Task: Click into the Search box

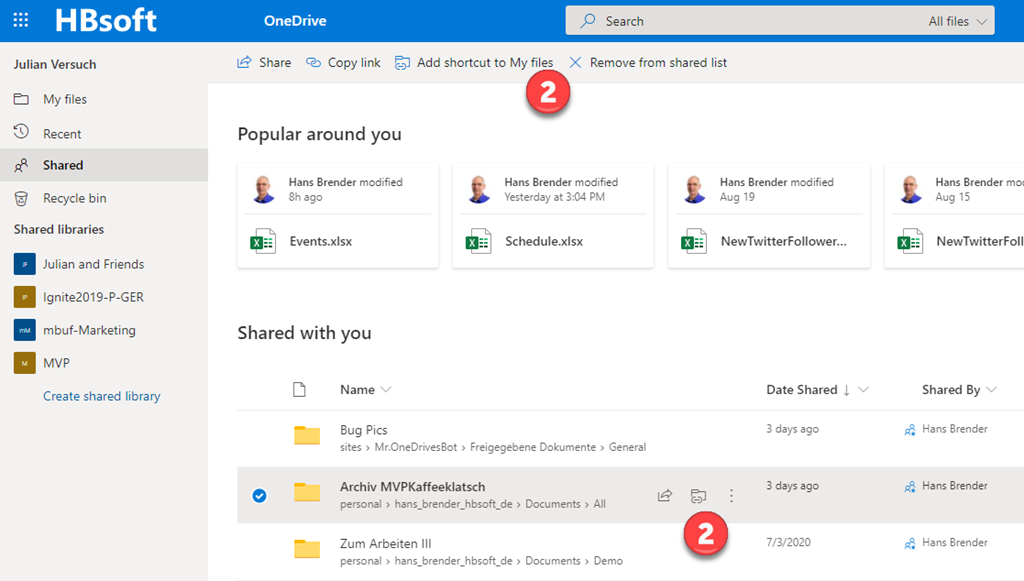Action: [750, 21]
